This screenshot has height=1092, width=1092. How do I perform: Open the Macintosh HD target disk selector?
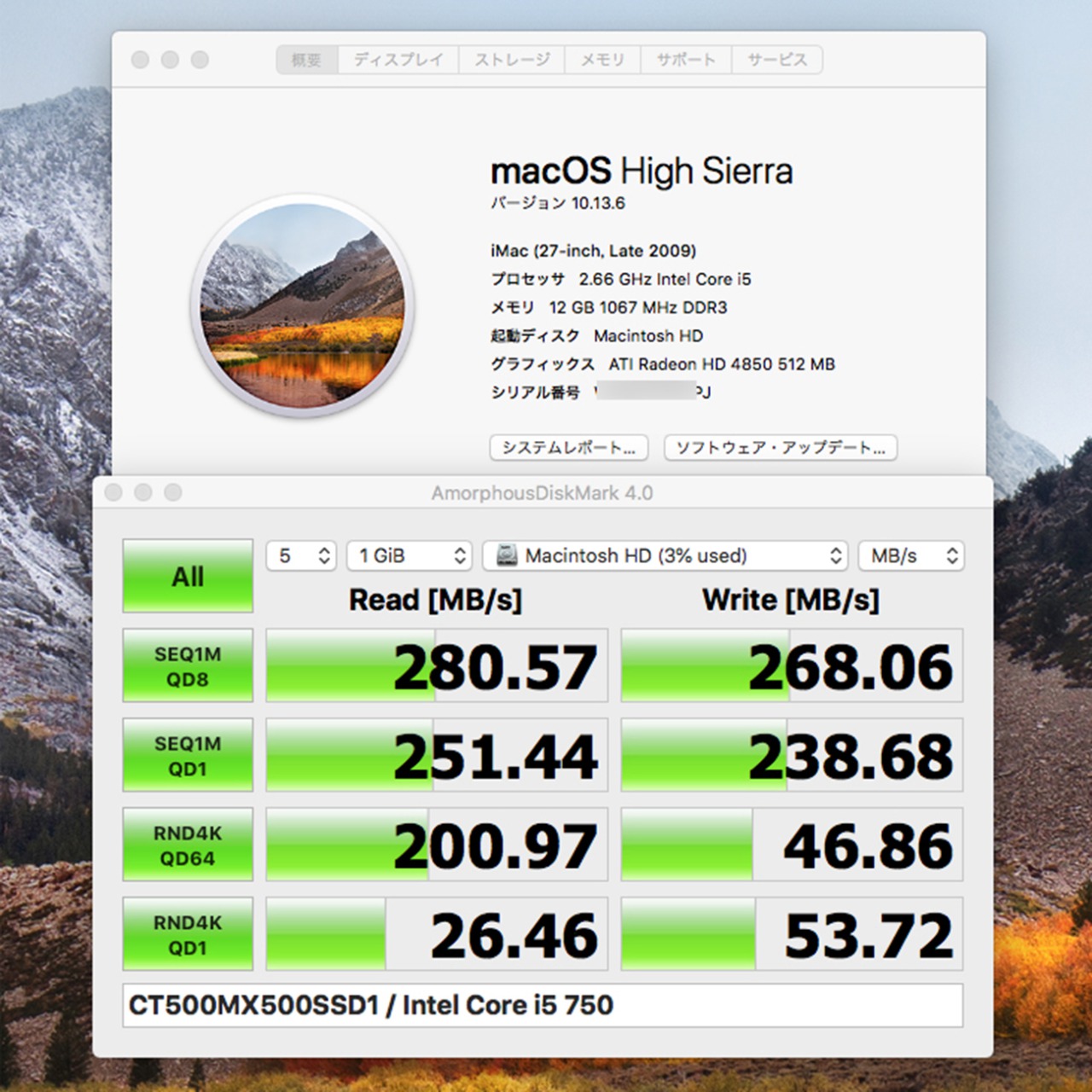663,555
